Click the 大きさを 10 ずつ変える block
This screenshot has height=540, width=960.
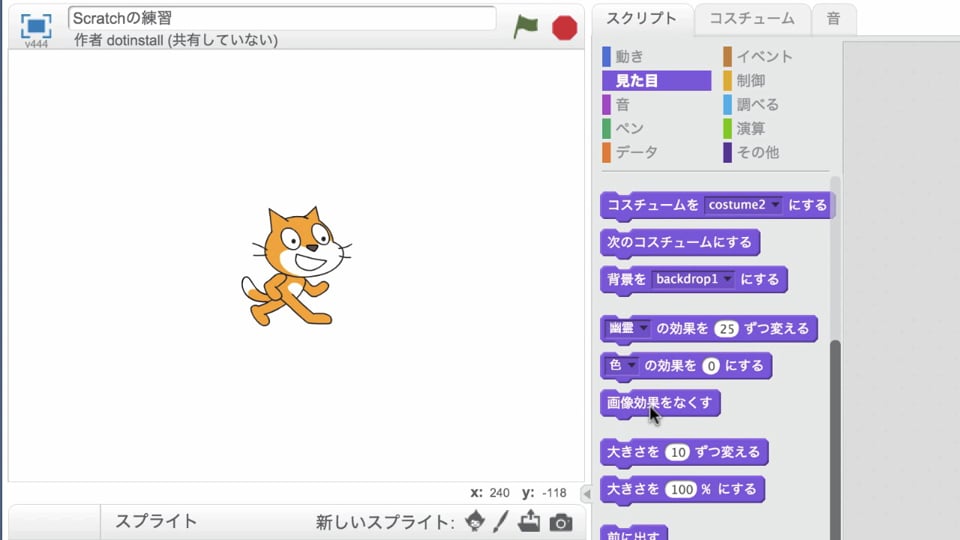click(684, 452)
